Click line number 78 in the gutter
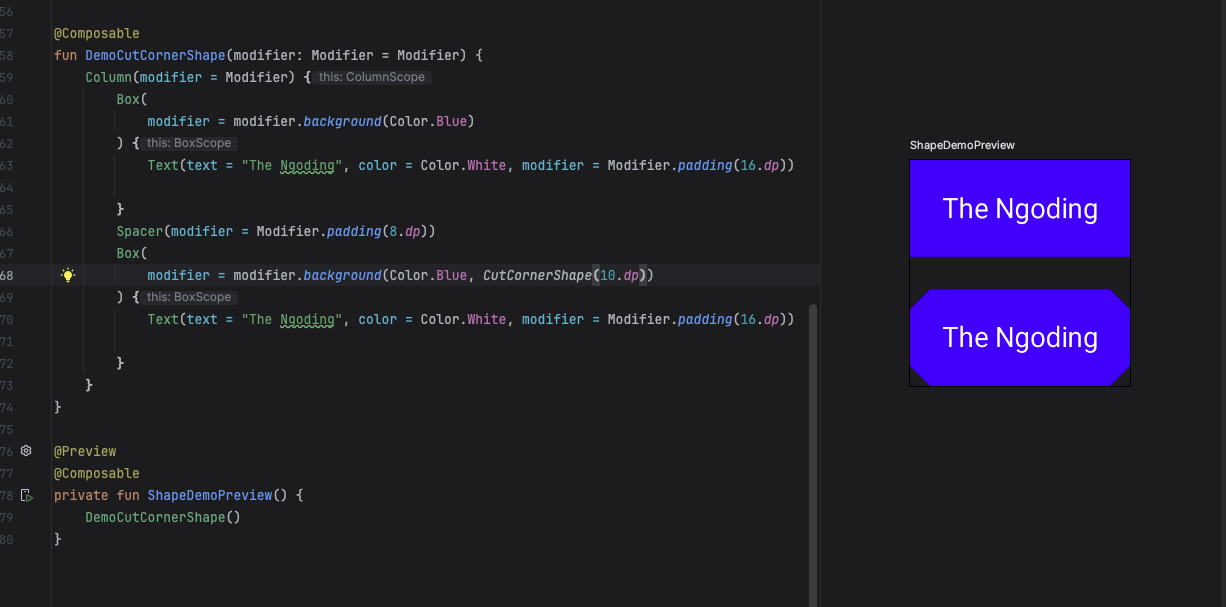The height and width of the screenshot is (607, 1226). click(x=8, y=495)
